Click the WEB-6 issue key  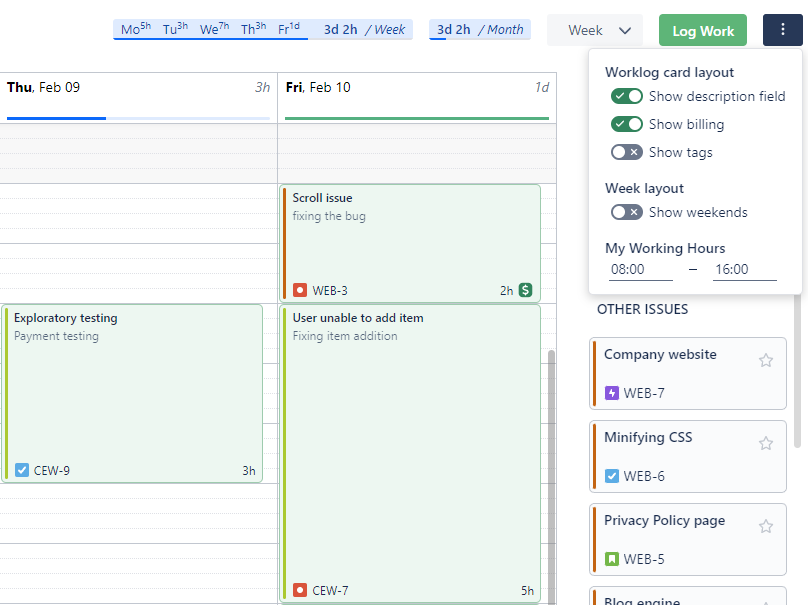pyautogui.click(x=644, y=476)
